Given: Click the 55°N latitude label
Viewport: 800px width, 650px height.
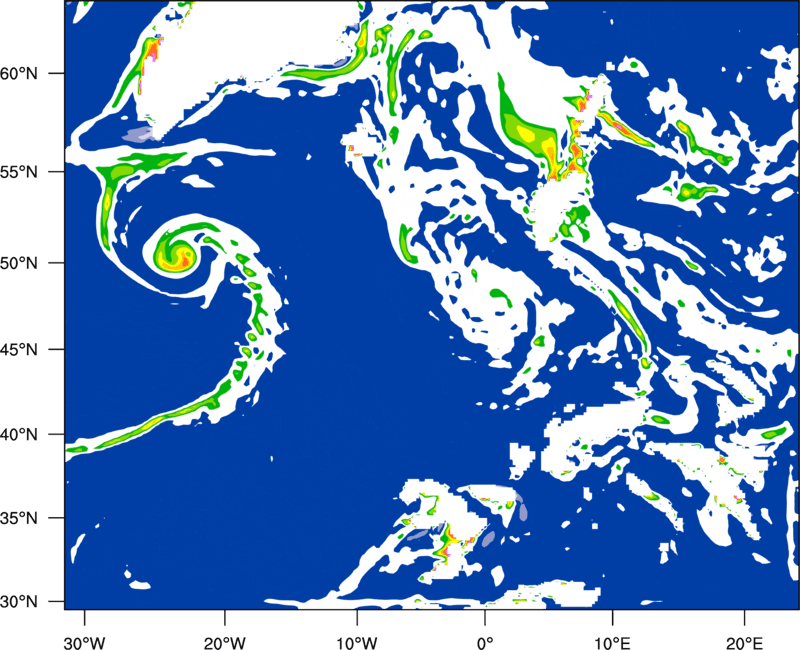Looking at the screenshot, I should (19, 172).
